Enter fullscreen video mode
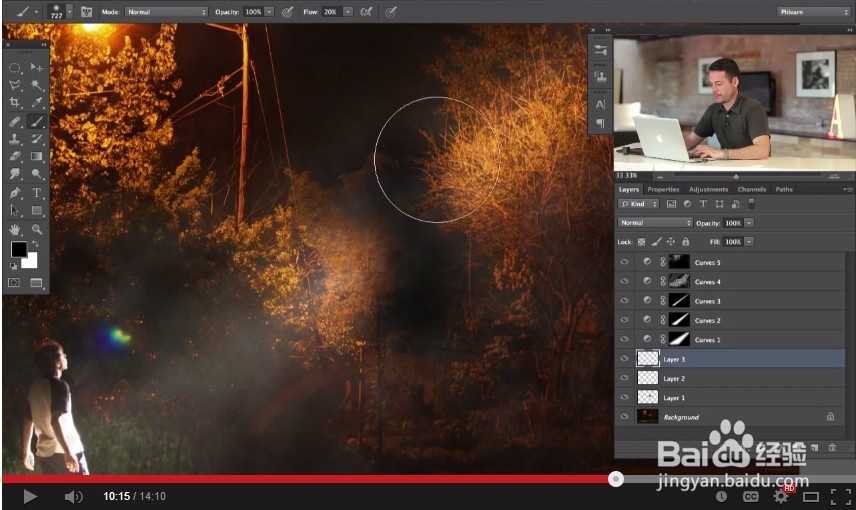Screen dimensions: 856x510 click(841, 496)
